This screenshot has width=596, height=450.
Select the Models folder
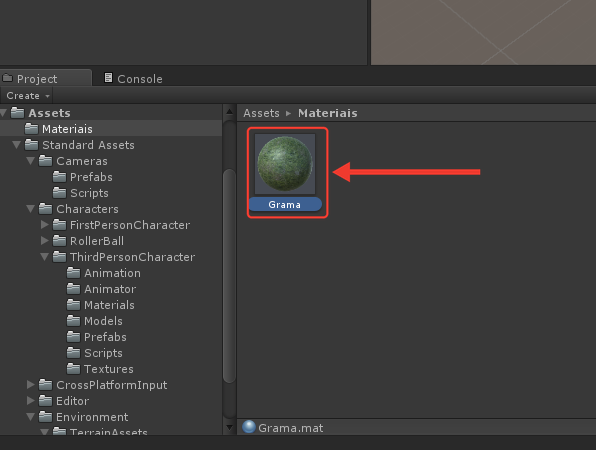pos(103,321)
